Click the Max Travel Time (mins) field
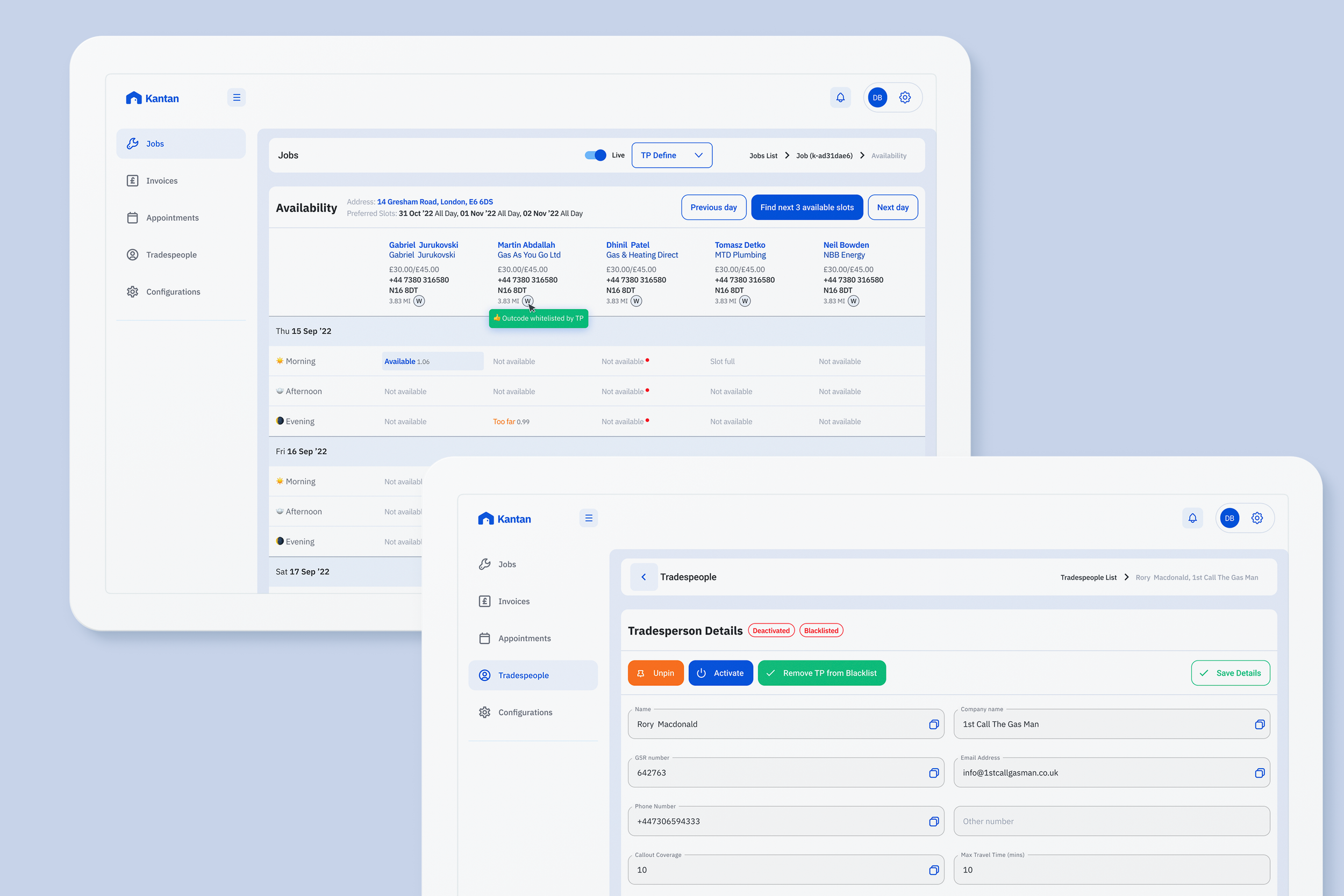Image resolution: width=1344 pixels, height=896 pixels. coord(1111,870)
